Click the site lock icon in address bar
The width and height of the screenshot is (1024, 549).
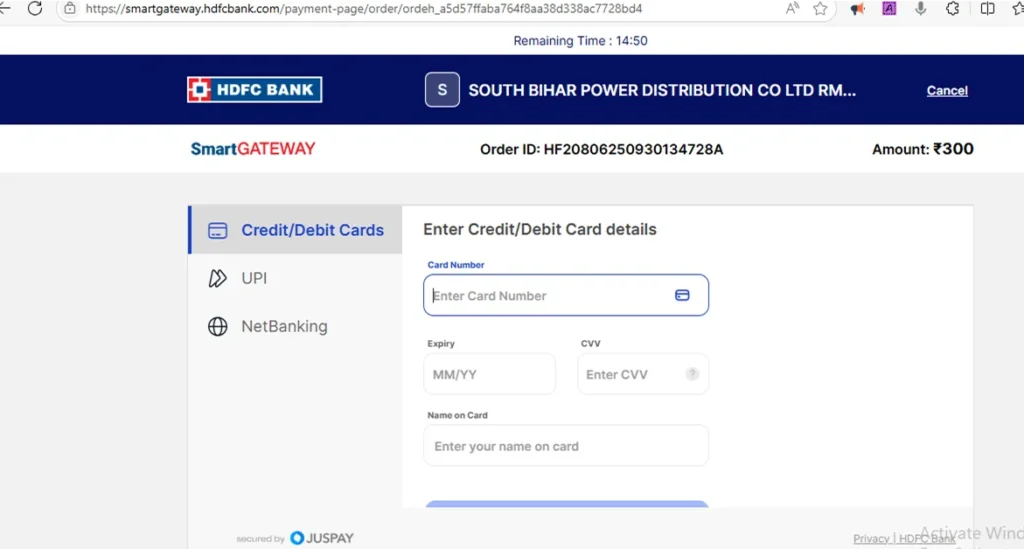(x=70, y=8)
